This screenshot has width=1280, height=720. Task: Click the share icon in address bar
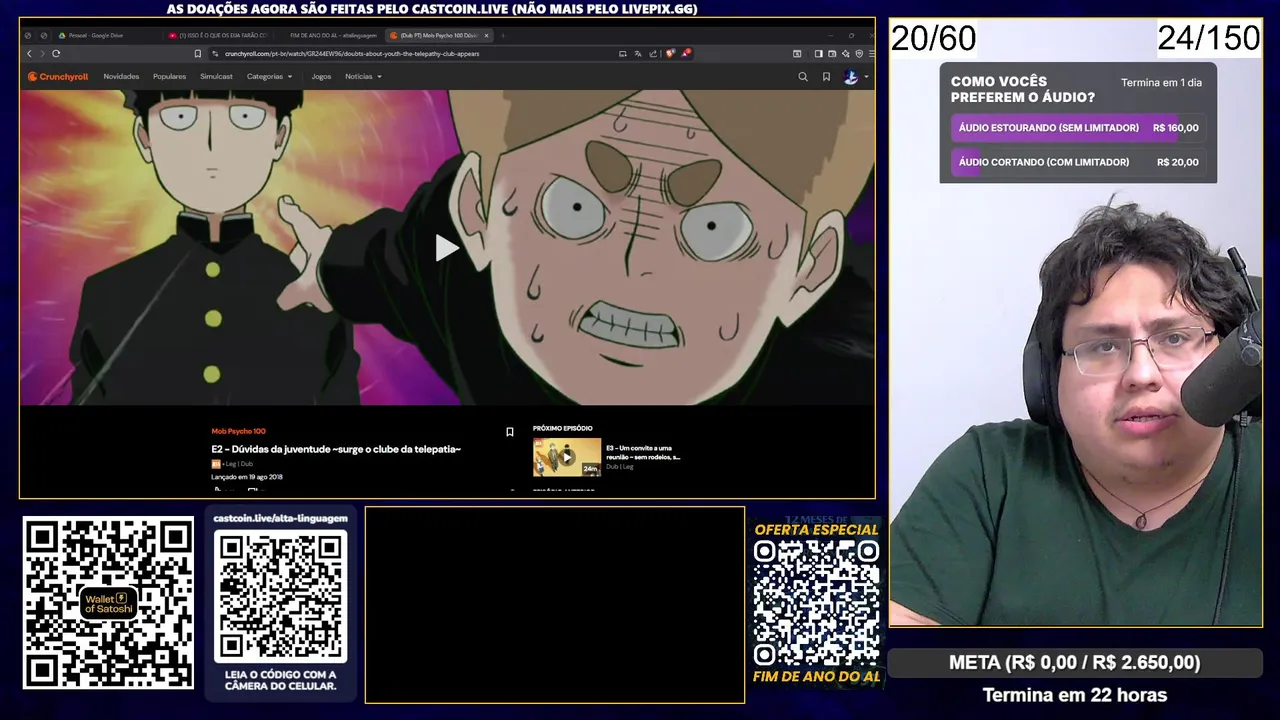tap(653, 54)
